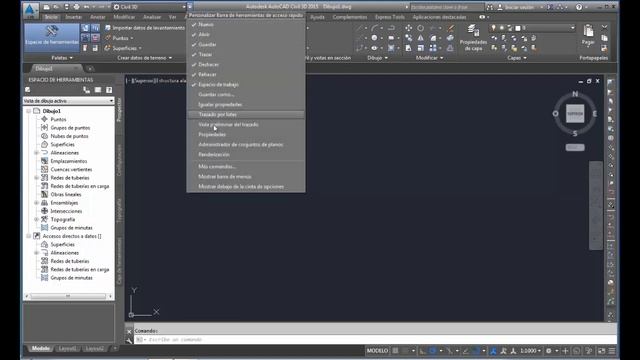Expand the Dibujo ribbon panel
640x360 pixels.
pos(377,58)
